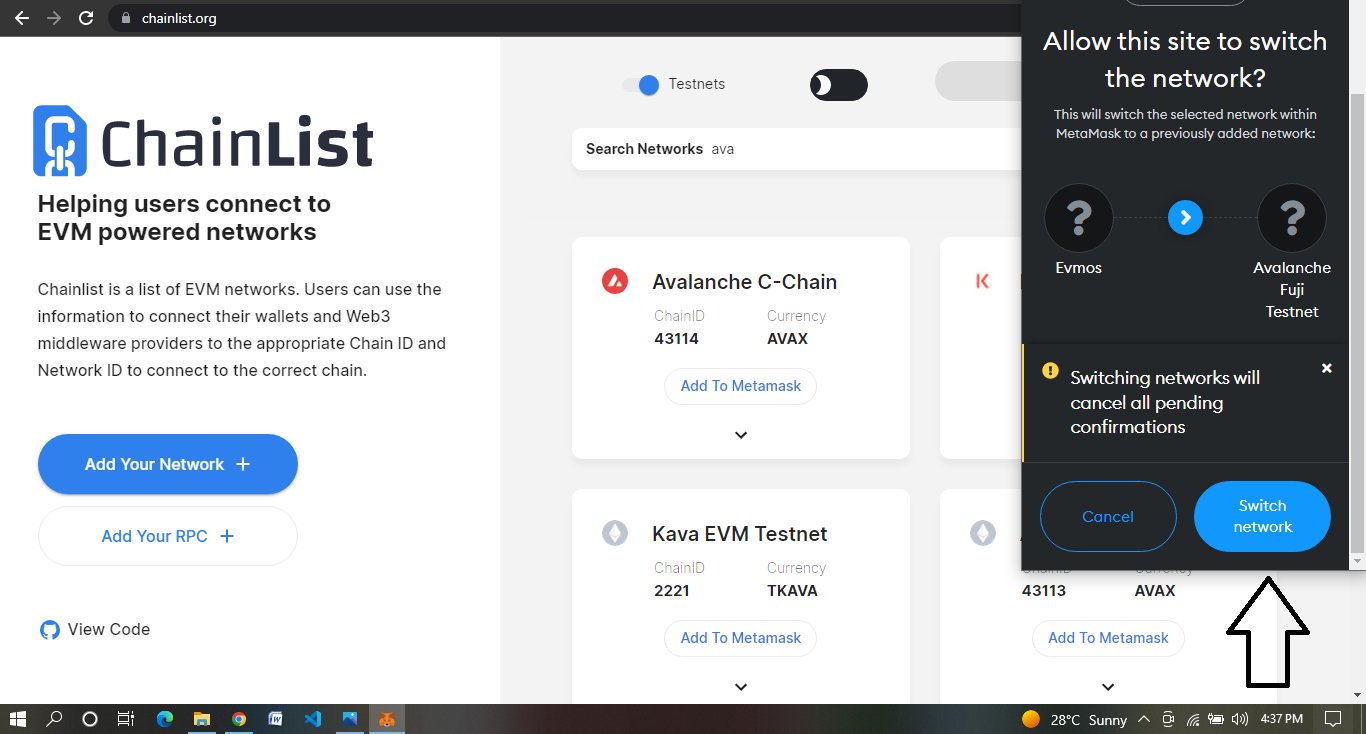
Task: Show hidden system tray icons
Action: click(1142, 719)
